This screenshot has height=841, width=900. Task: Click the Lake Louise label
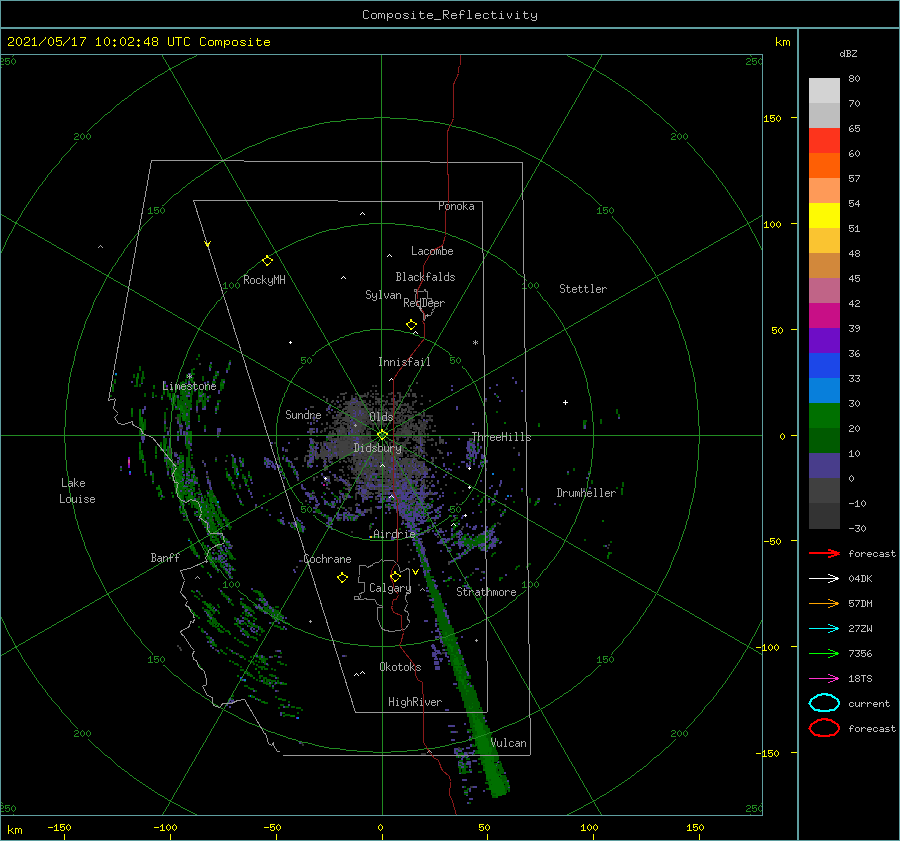point(77,491)
